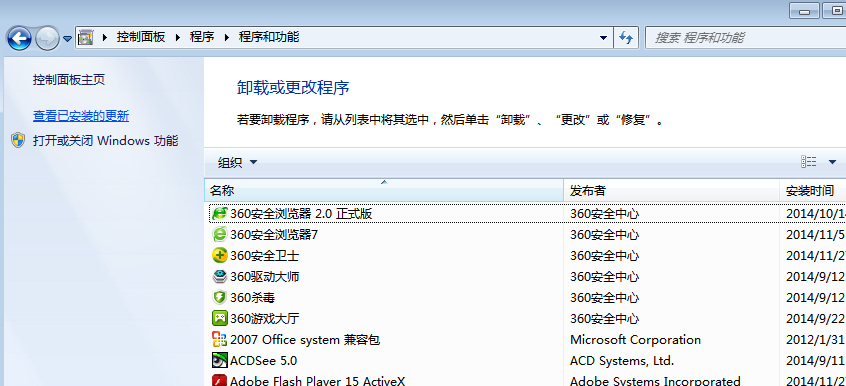846x386 pixels.
Task: Click the 2014/9/11 install date cell
Action: (x=816, y=361)
